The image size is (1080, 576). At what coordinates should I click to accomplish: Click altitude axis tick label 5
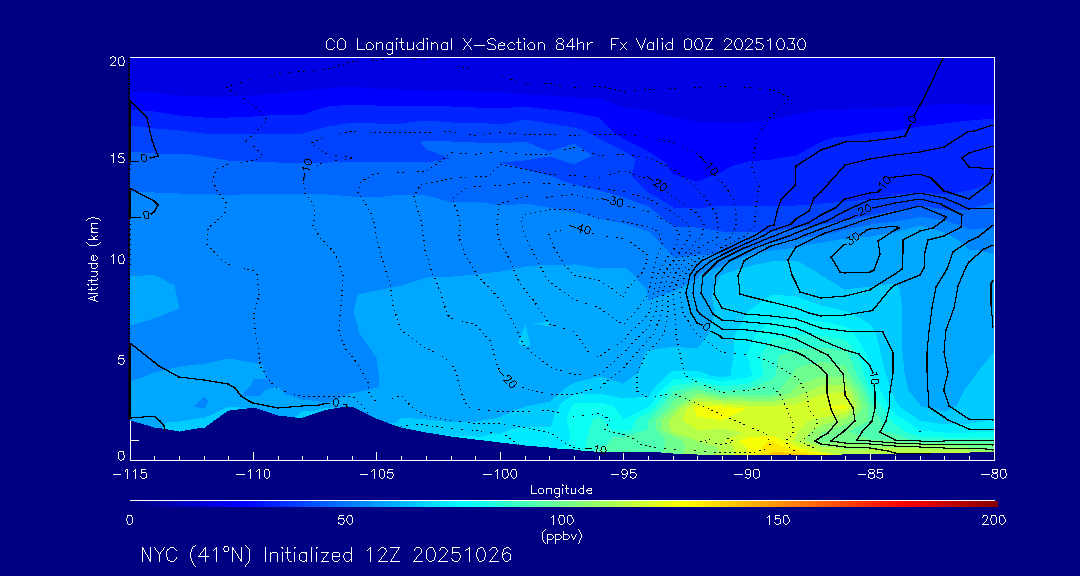pos(121,360)
